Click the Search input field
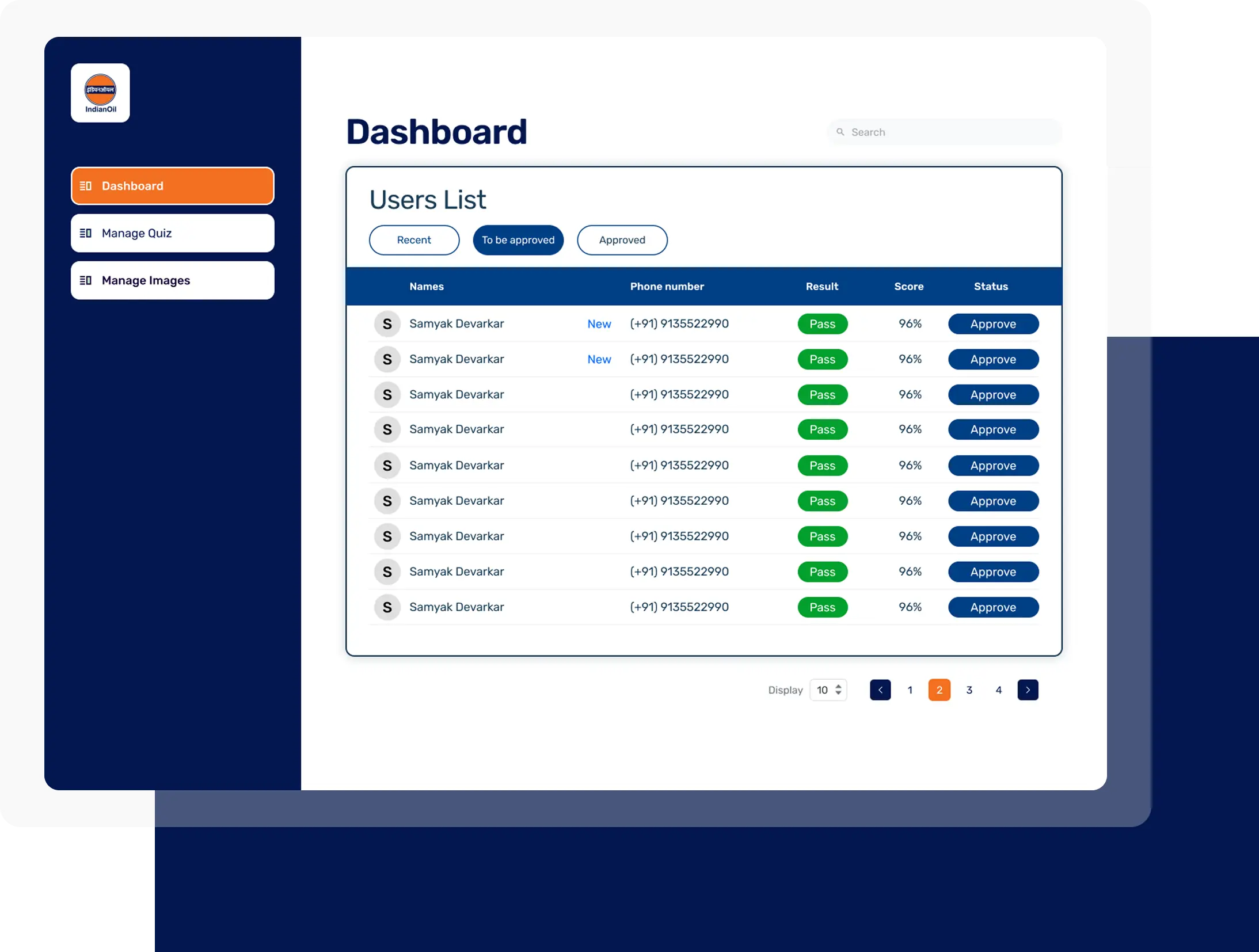 950,132
